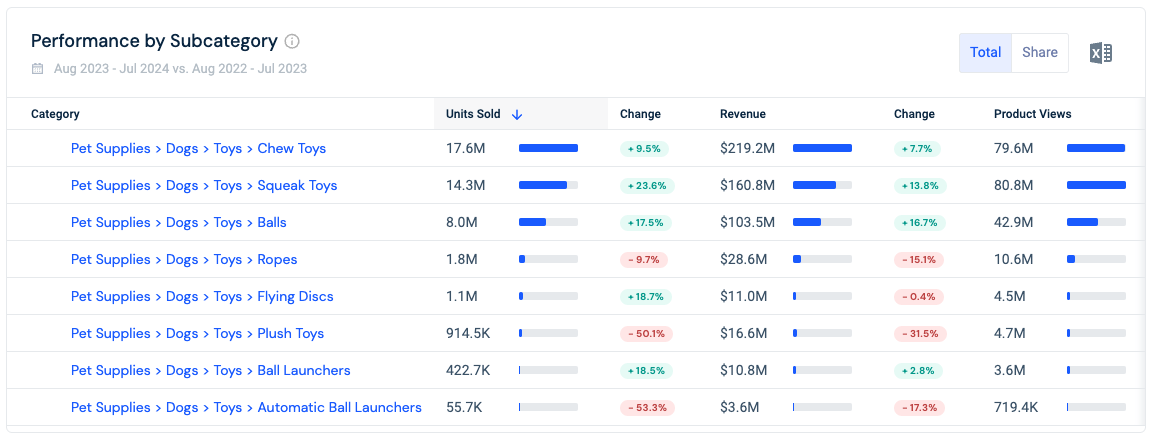Image resolution: width=1154 pixels, height=439 pixels.
Task: Sort by the Product Views column header
Action: click(x=1033, y=114)
